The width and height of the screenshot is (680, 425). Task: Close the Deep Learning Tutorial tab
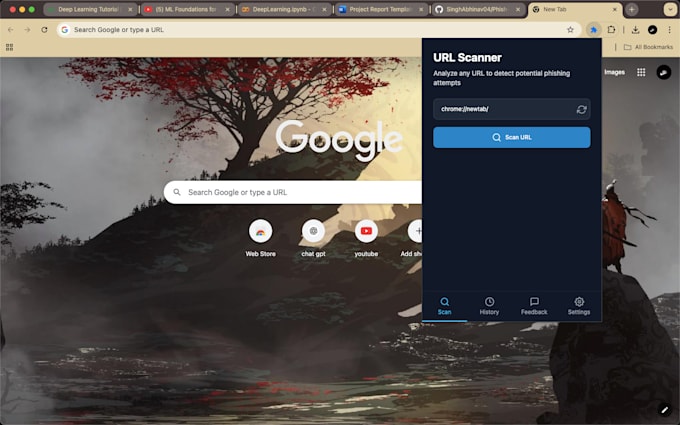(x=130, y=9)
